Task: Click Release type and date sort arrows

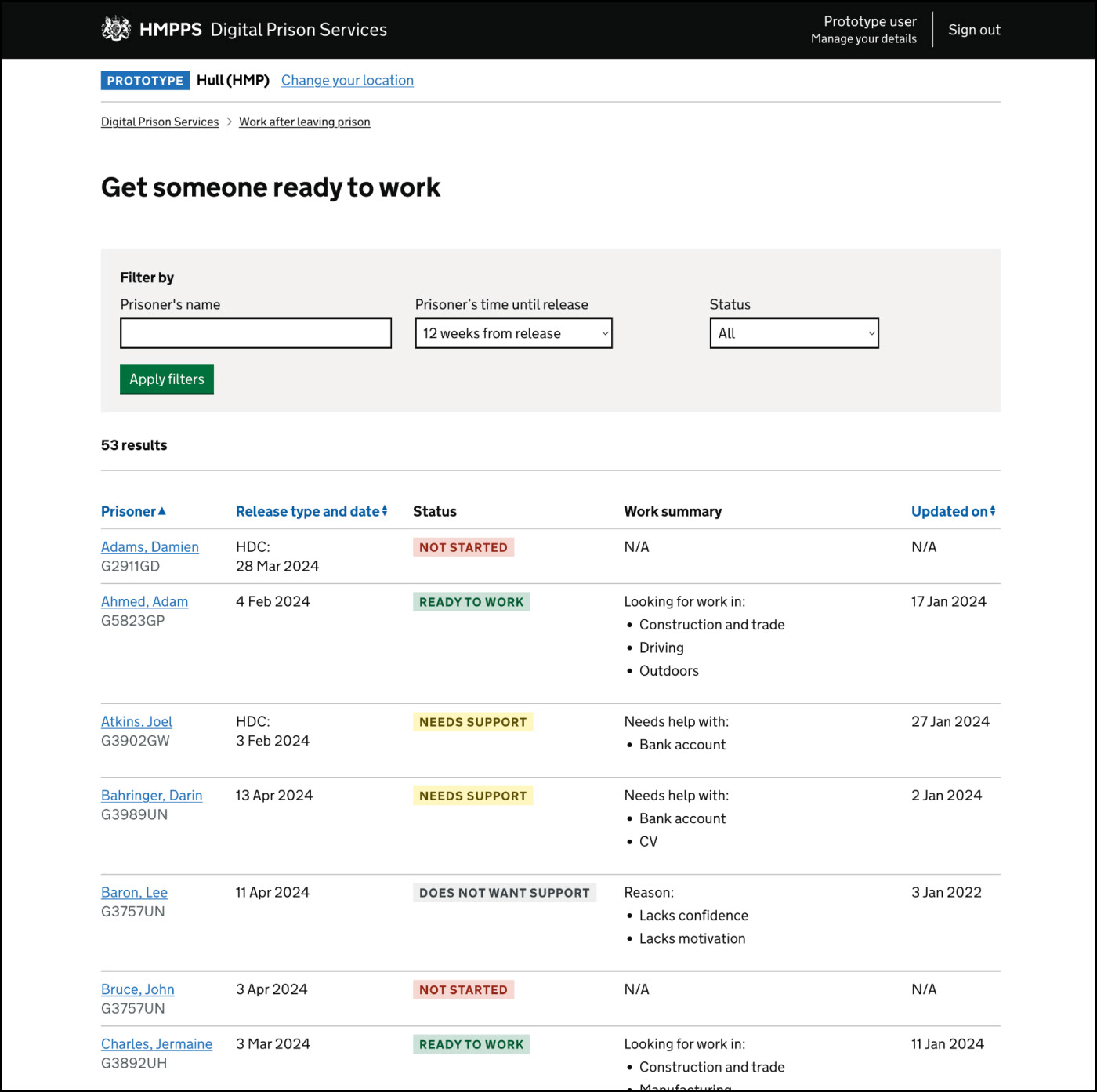Action: click(x=385, y=511)
